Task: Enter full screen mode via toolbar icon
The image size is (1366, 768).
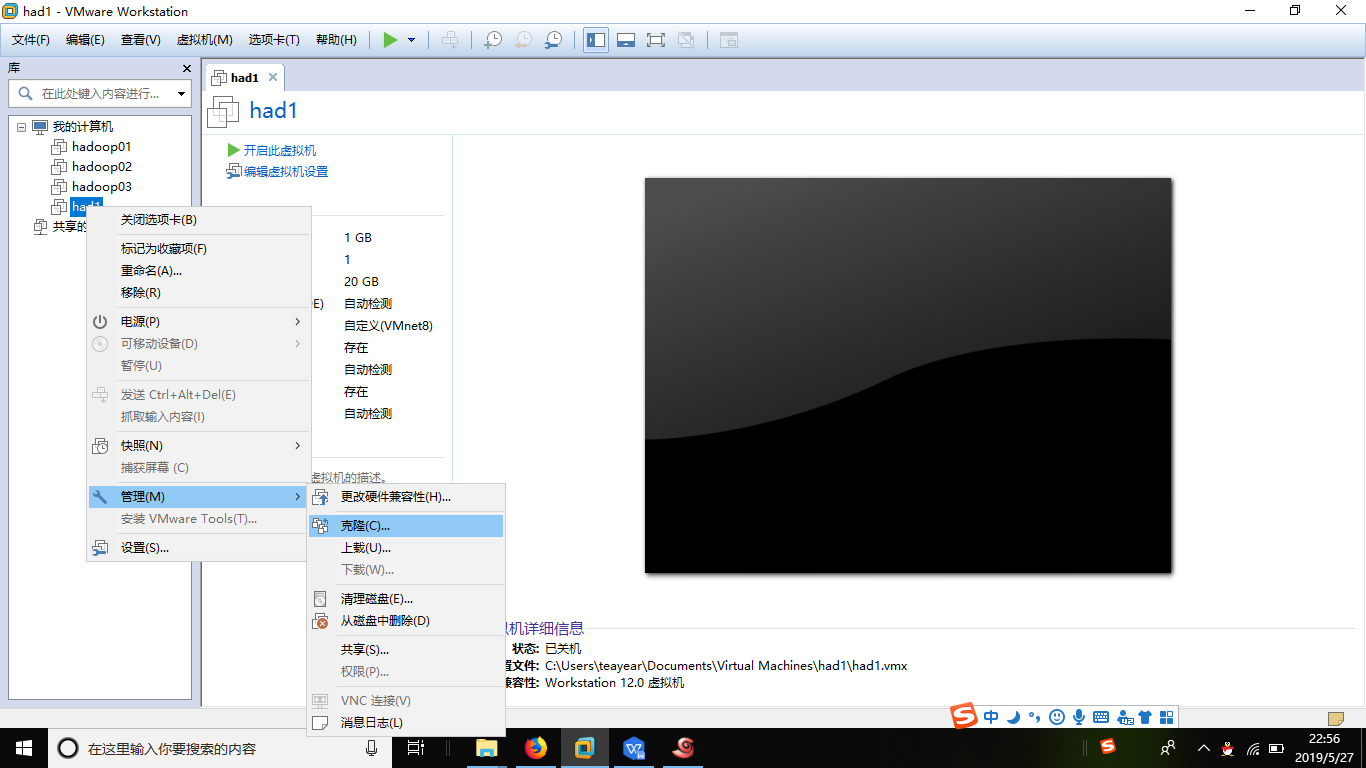Action: point(656,40)
